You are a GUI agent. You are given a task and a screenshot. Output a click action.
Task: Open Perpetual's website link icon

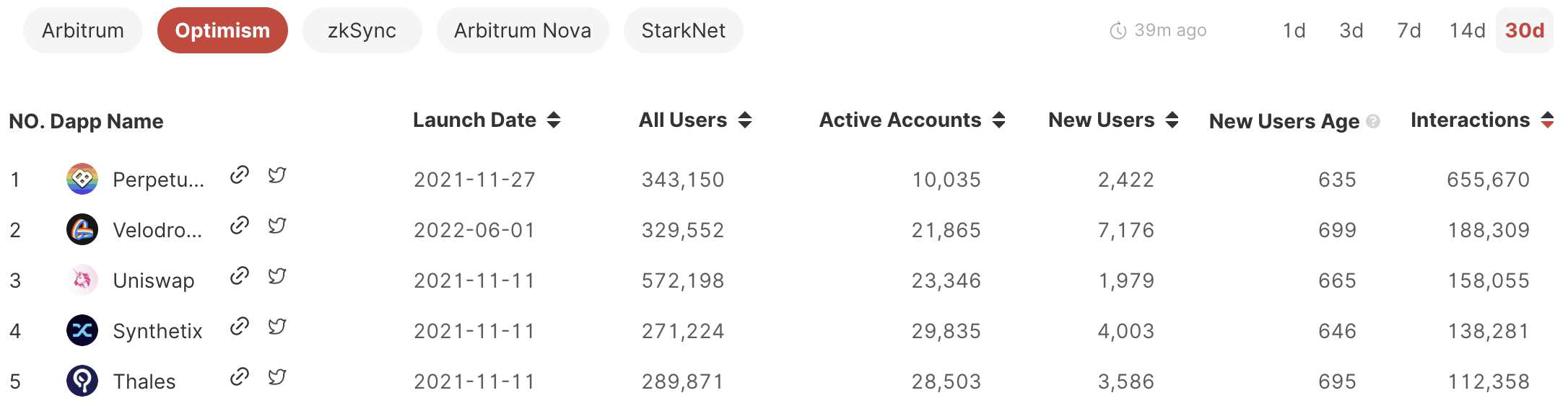click(x=239, y=175)
